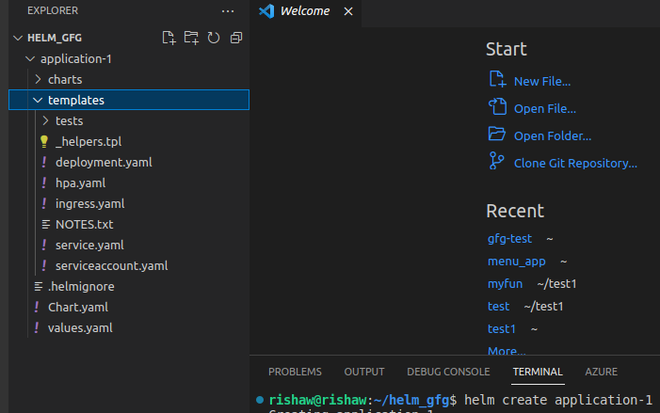This screenshot has width=660, height=413.
Task: Open the recent gfg-test project
Action: (x=511, y=238)
